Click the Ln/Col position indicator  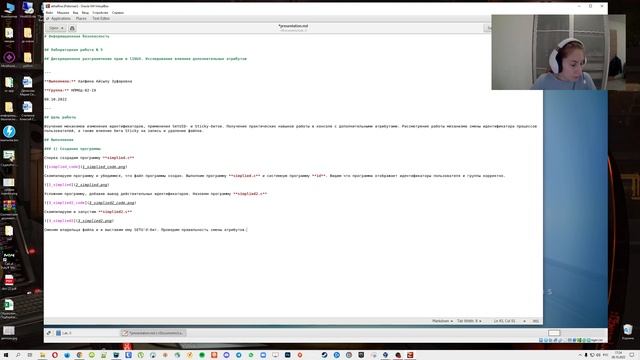(504, 321)
